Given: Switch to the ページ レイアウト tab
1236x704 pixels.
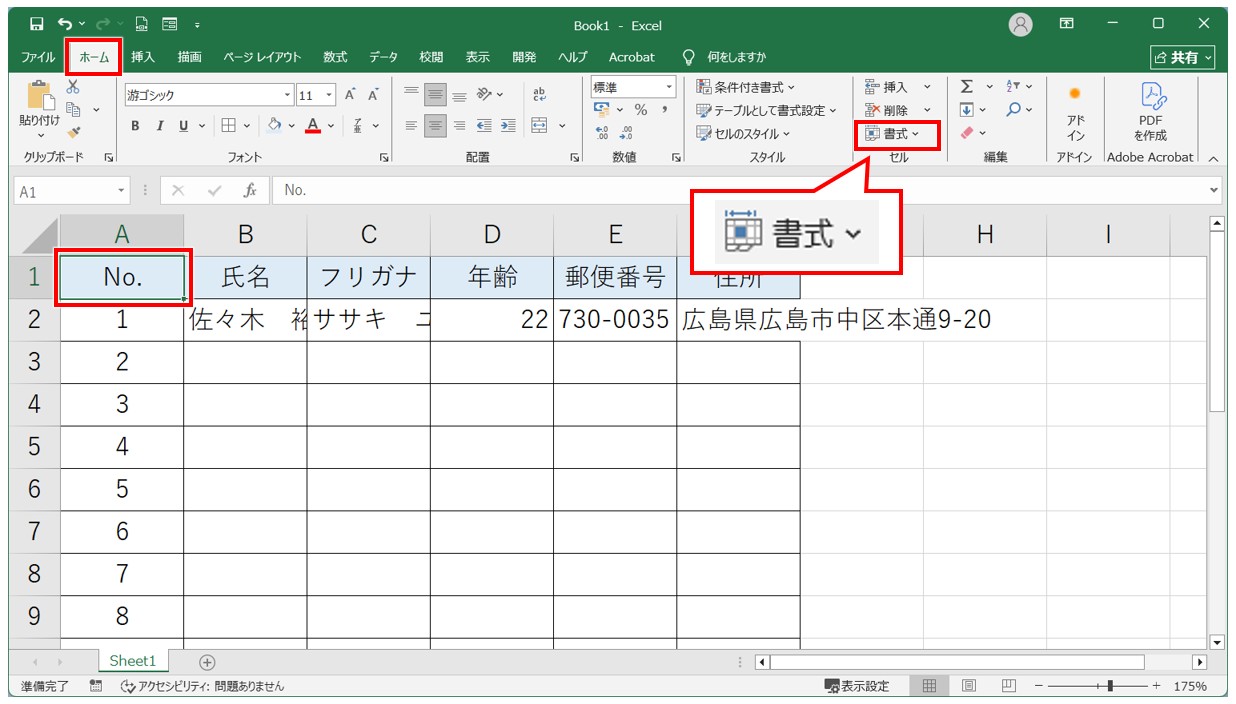Looking at the screenshot, I should (262, 57).
